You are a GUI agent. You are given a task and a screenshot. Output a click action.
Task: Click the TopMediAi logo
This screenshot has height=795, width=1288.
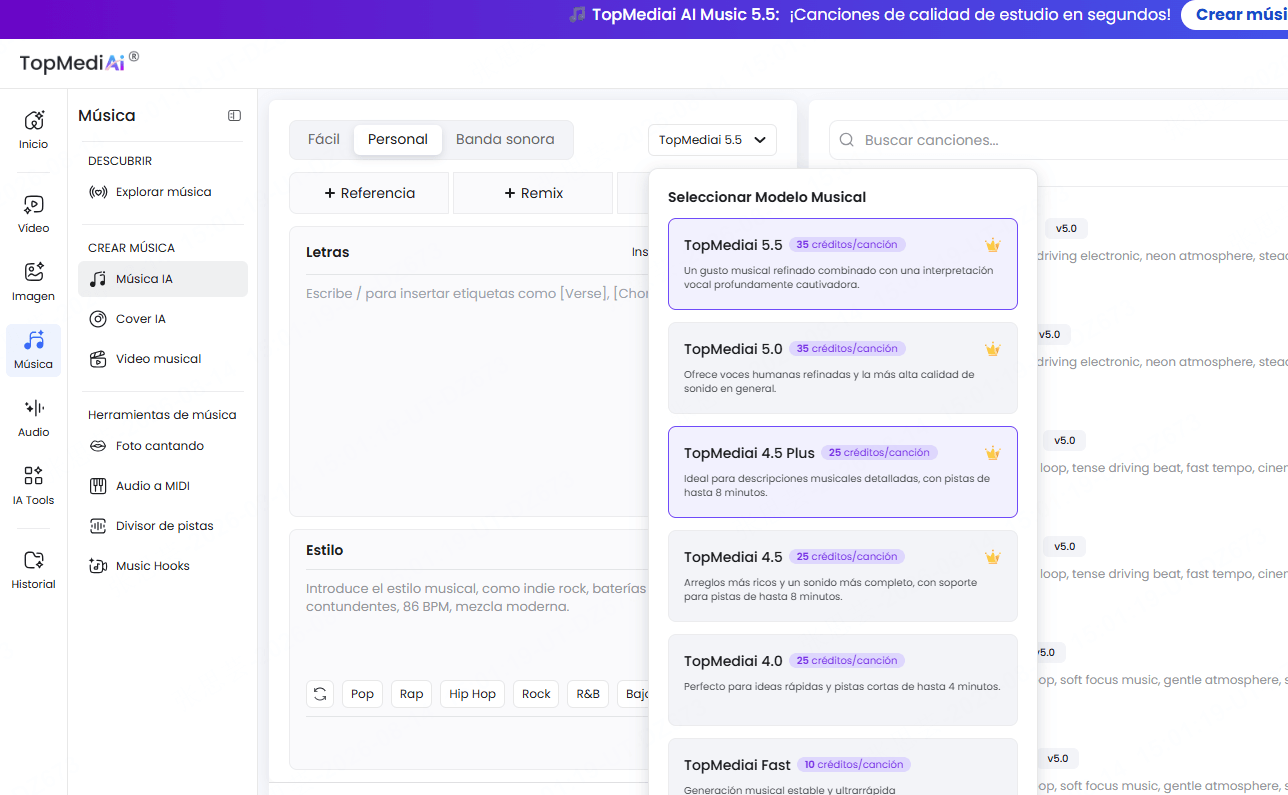(x=79, y=62)
